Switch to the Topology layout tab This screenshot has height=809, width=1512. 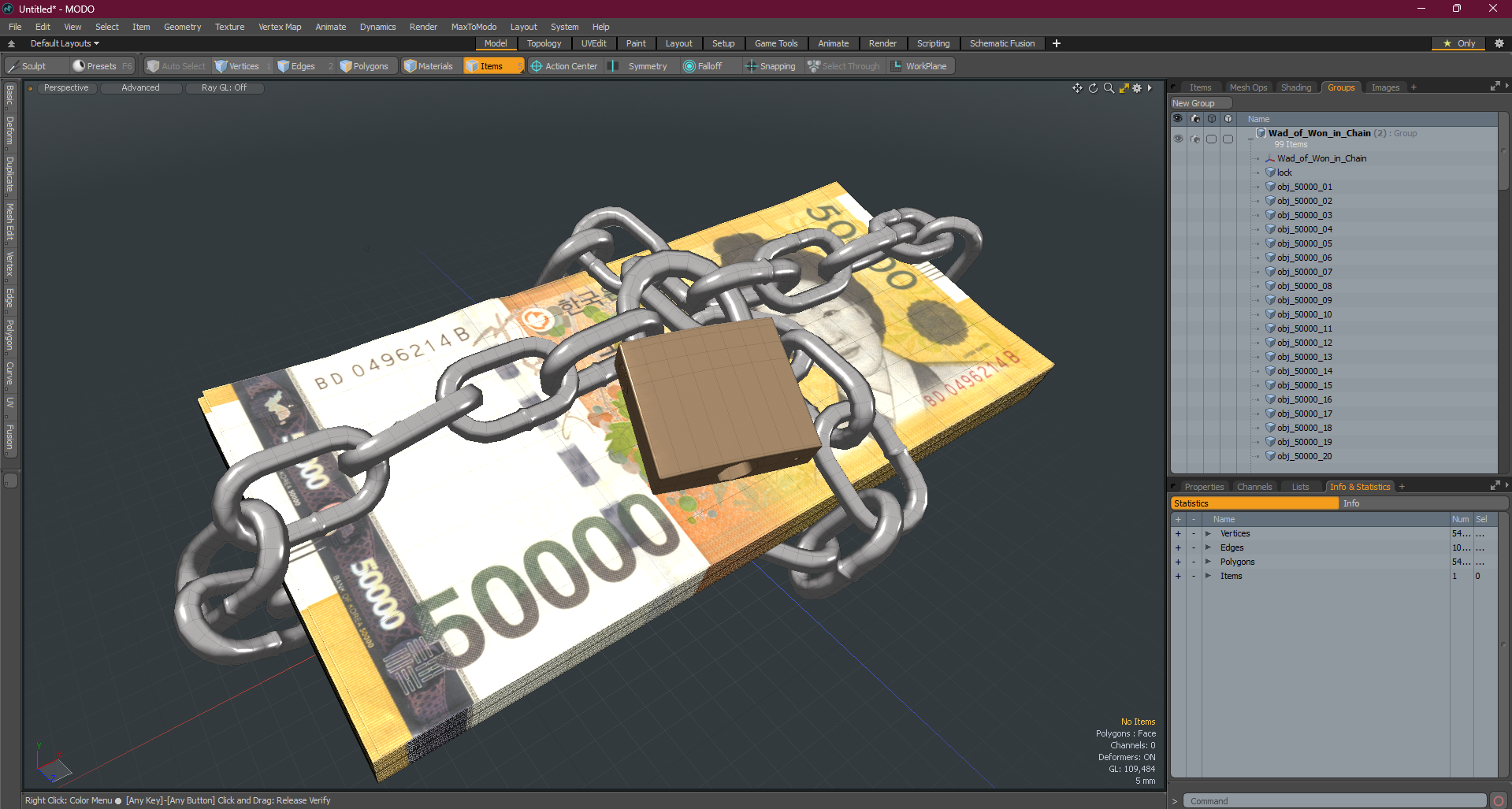544,43
